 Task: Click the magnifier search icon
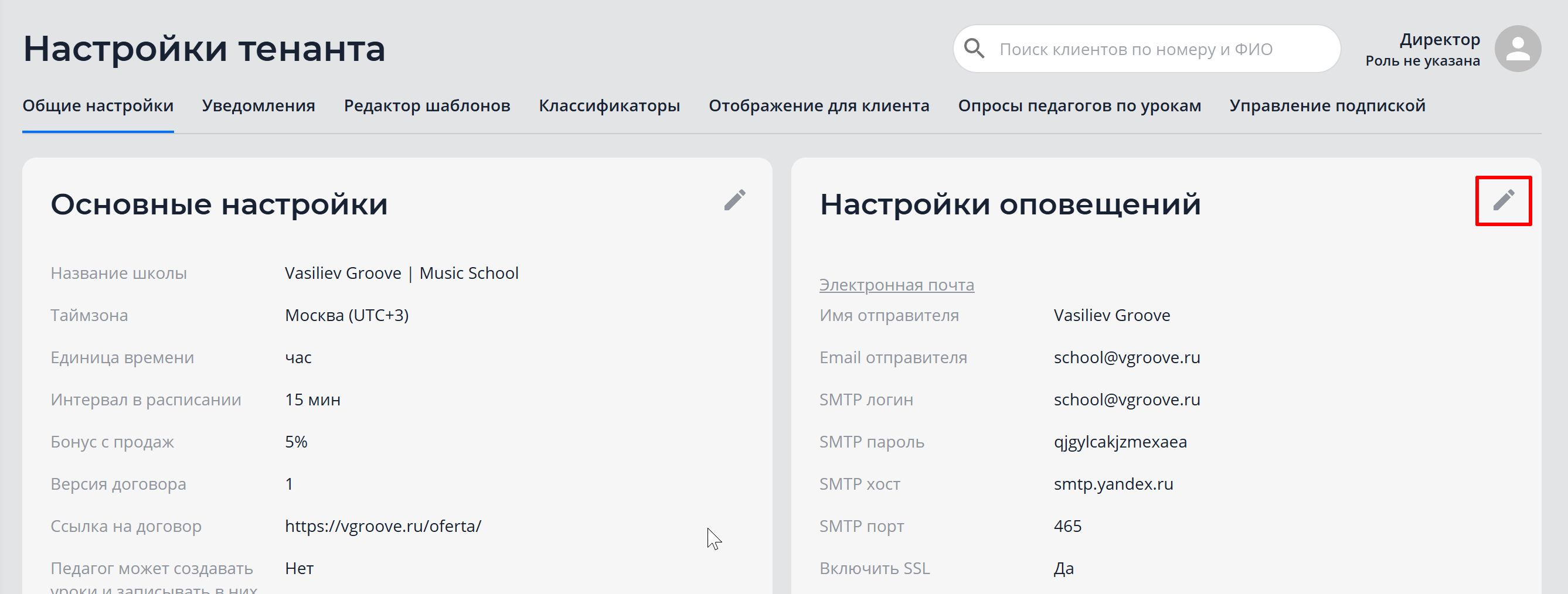(x=975, y=49)
